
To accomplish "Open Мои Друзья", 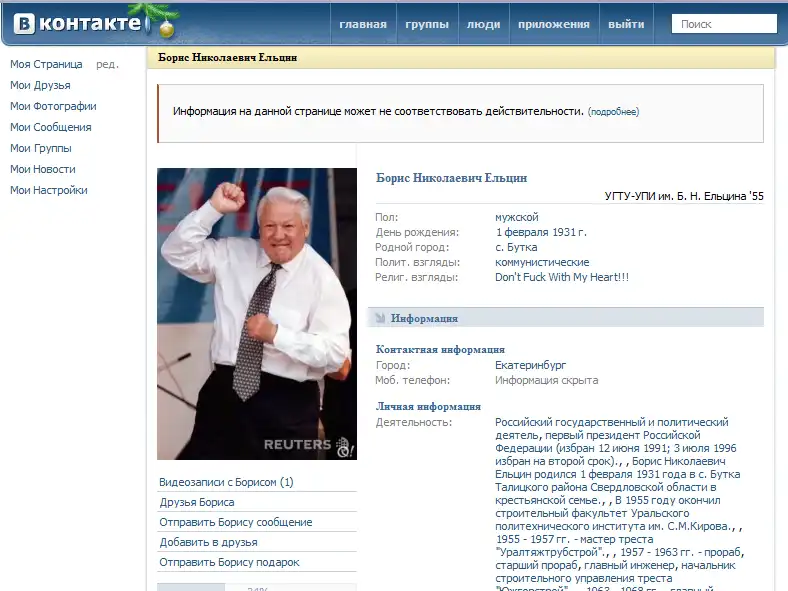I will point(40,85).
